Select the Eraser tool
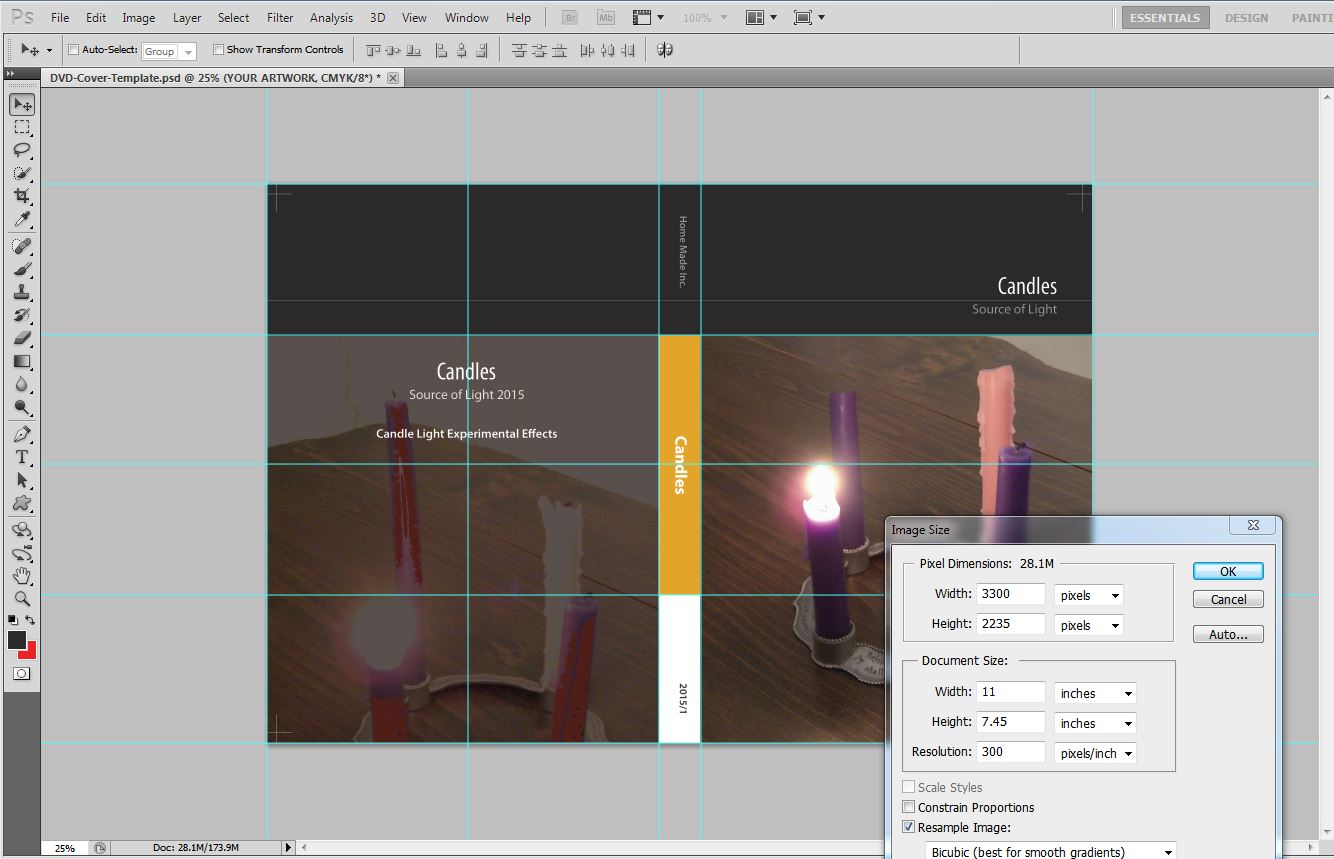Screen dimensions: 1334x859 point(22,339)
